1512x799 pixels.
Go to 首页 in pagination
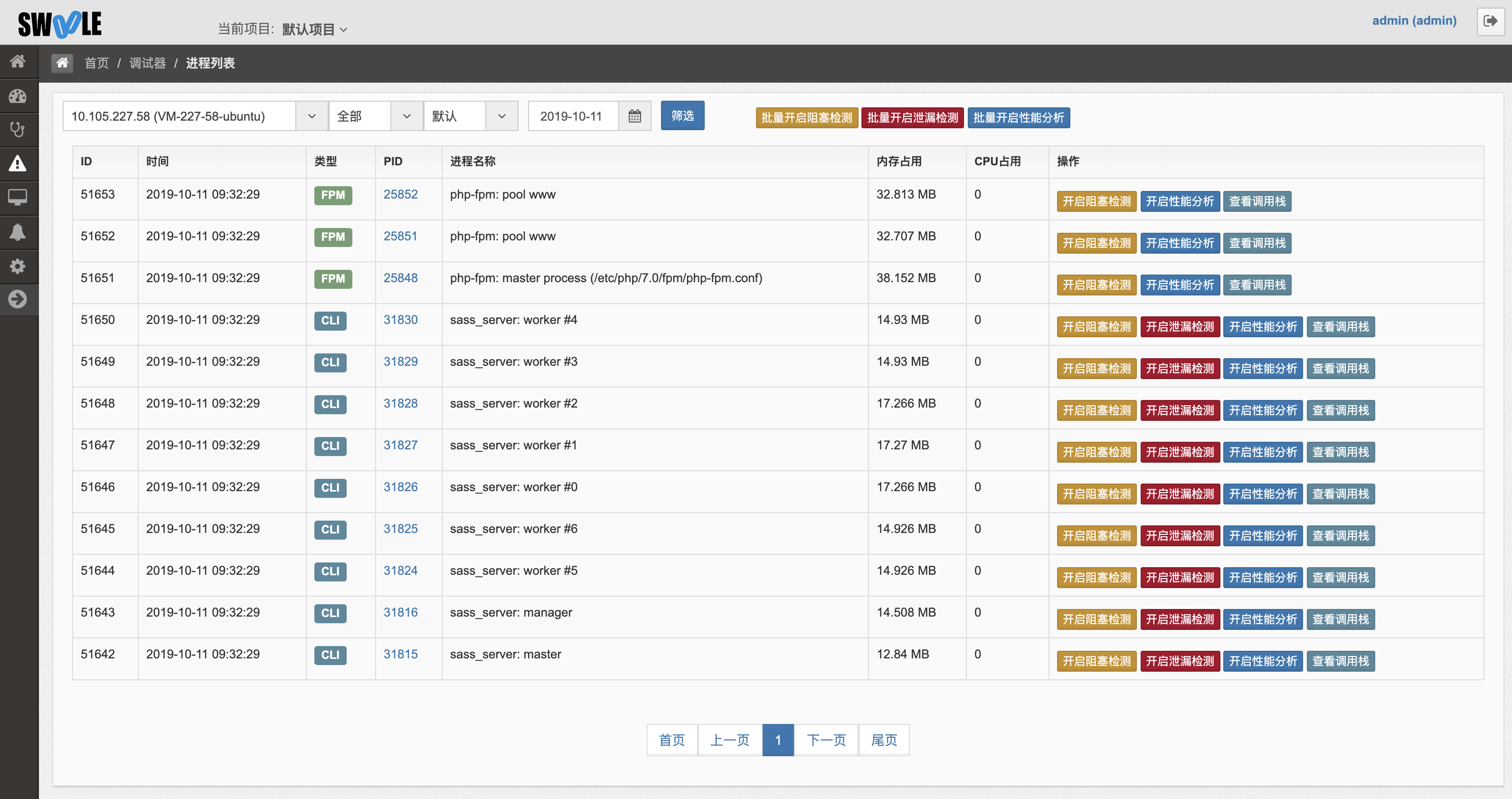671,740
